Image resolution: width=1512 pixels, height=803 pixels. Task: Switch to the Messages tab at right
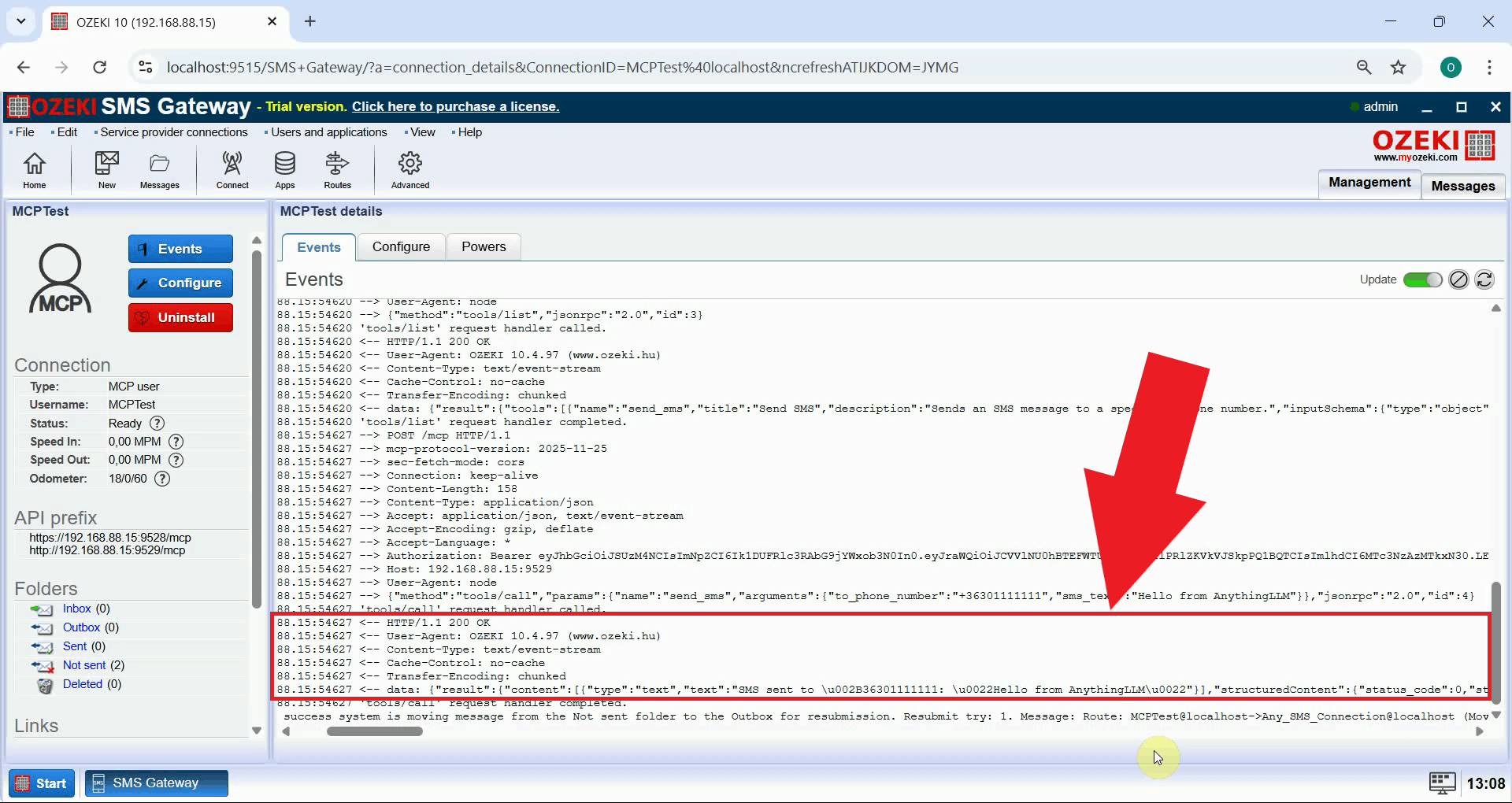[1462, 186]
